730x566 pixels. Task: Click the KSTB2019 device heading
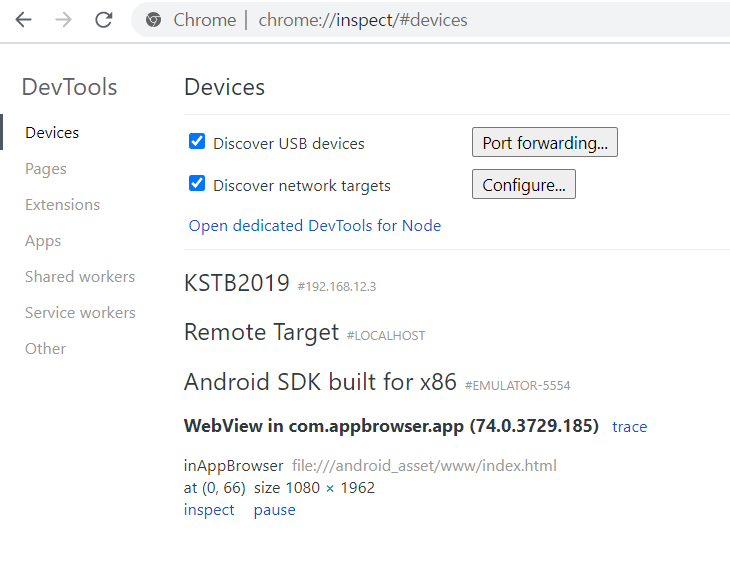tap(237, 283)
